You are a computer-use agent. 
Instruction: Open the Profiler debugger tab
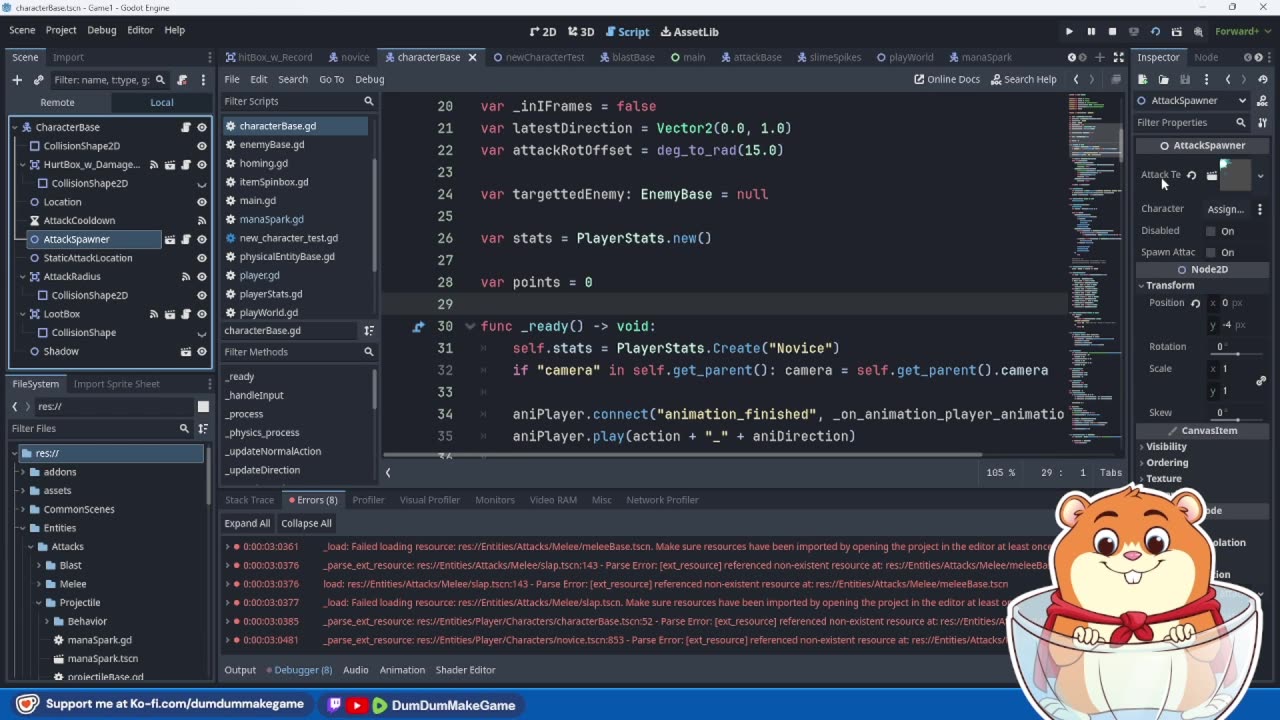(x=368, y=500)
